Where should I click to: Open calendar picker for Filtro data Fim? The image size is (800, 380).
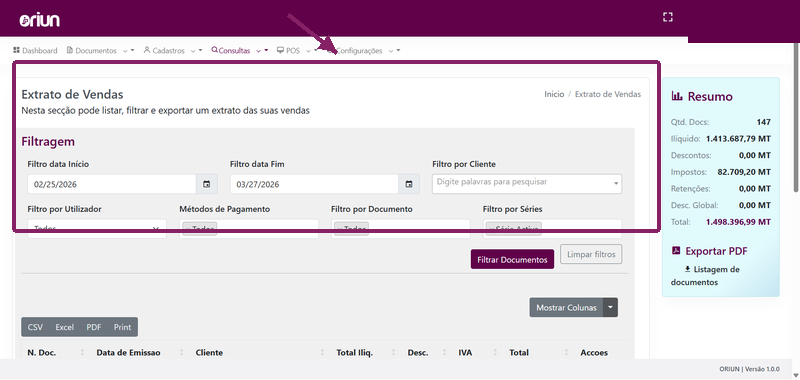[409, 184]
